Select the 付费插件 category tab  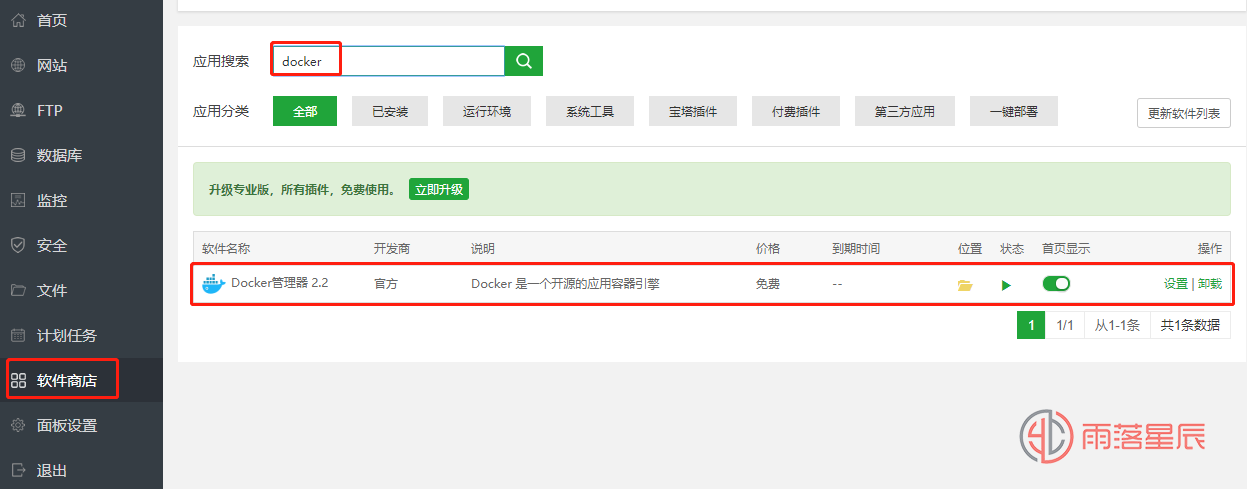pyautogui.click(x=796, y=111)
